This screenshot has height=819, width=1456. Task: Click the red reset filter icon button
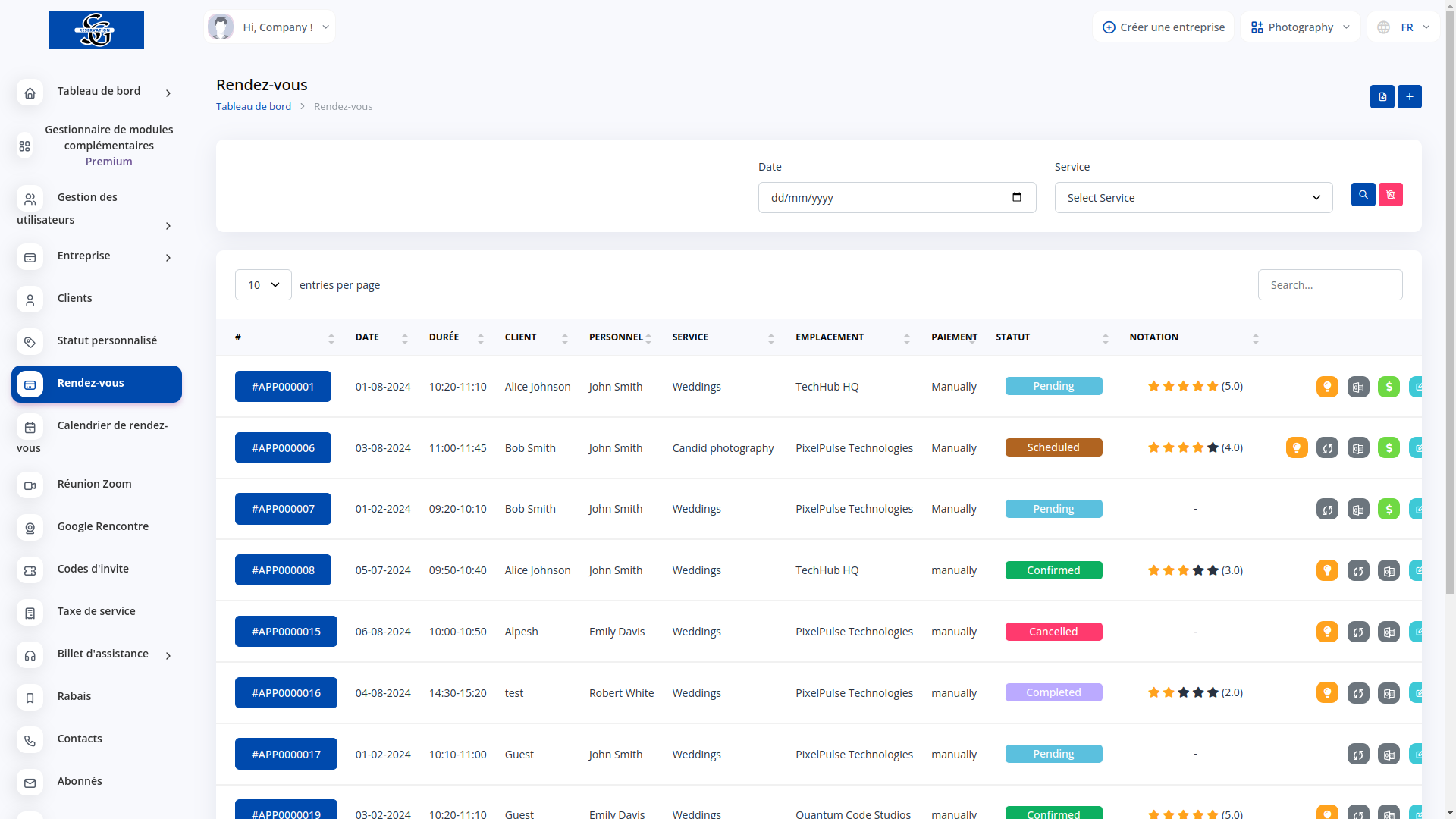point(1390,195)
